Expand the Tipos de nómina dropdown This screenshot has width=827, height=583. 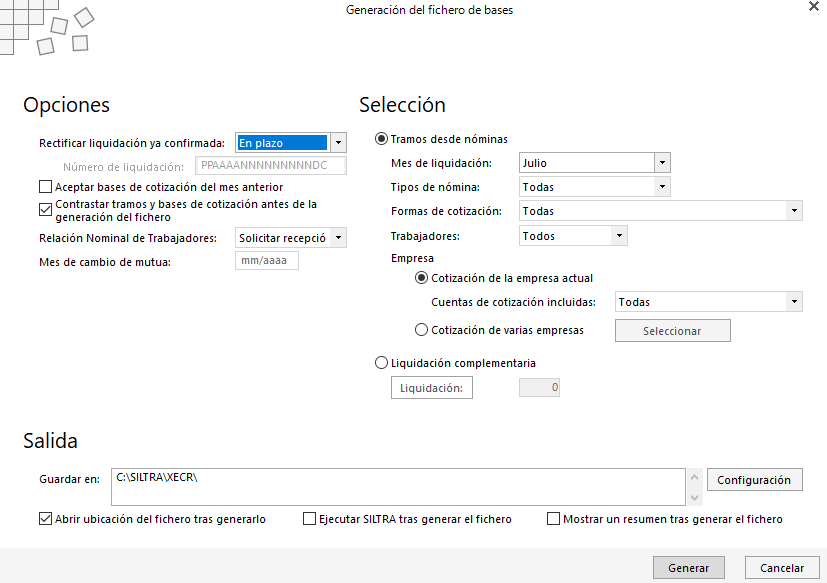tap(662, 186)
